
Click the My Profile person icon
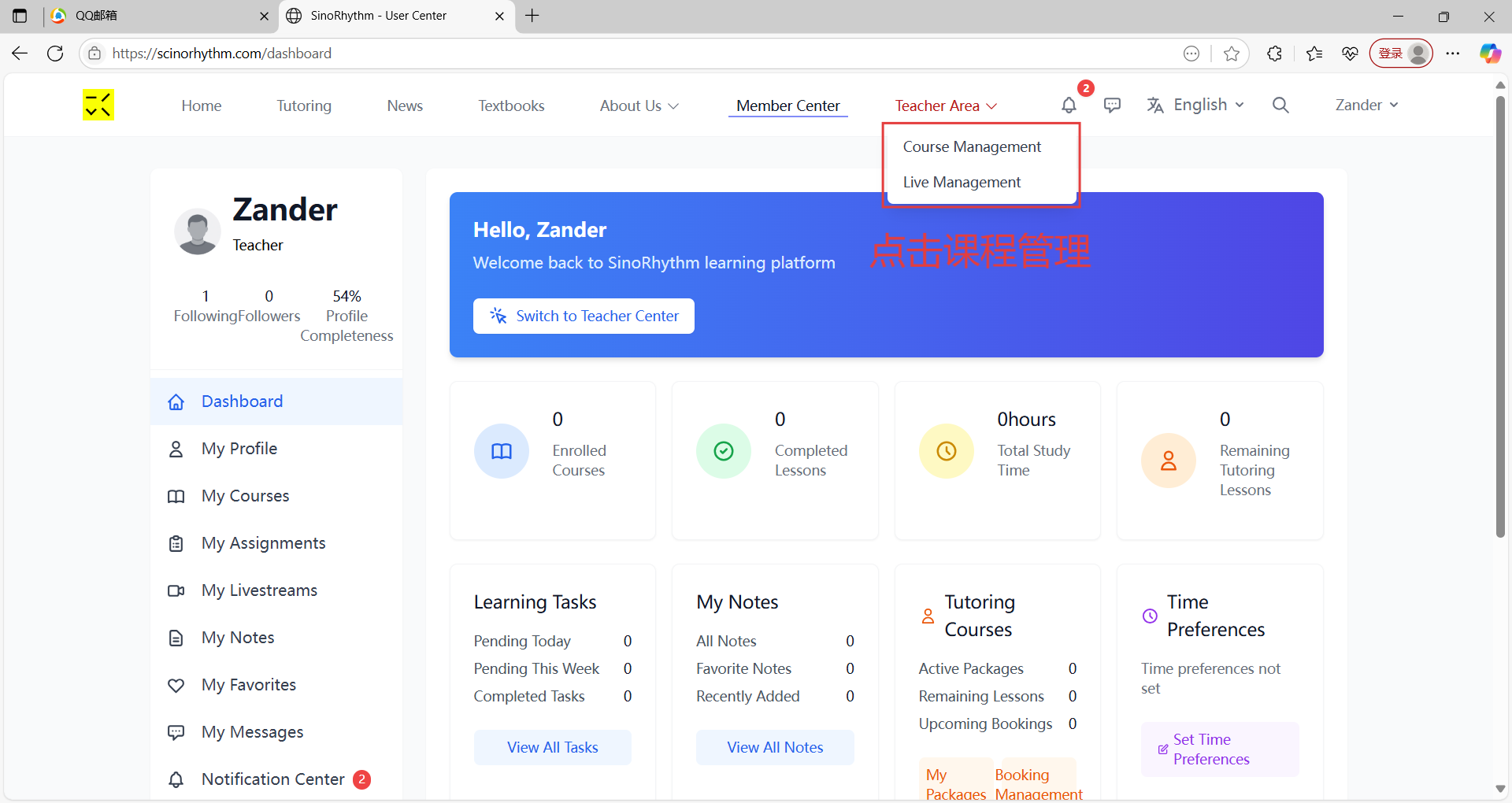(176, 449)
